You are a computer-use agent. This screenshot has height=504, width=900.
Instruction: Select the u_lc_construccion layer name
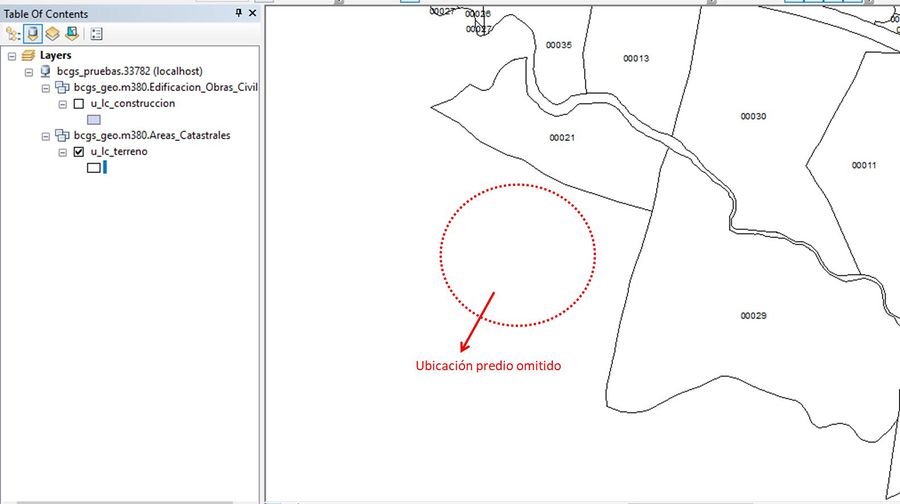click(133, 103)
